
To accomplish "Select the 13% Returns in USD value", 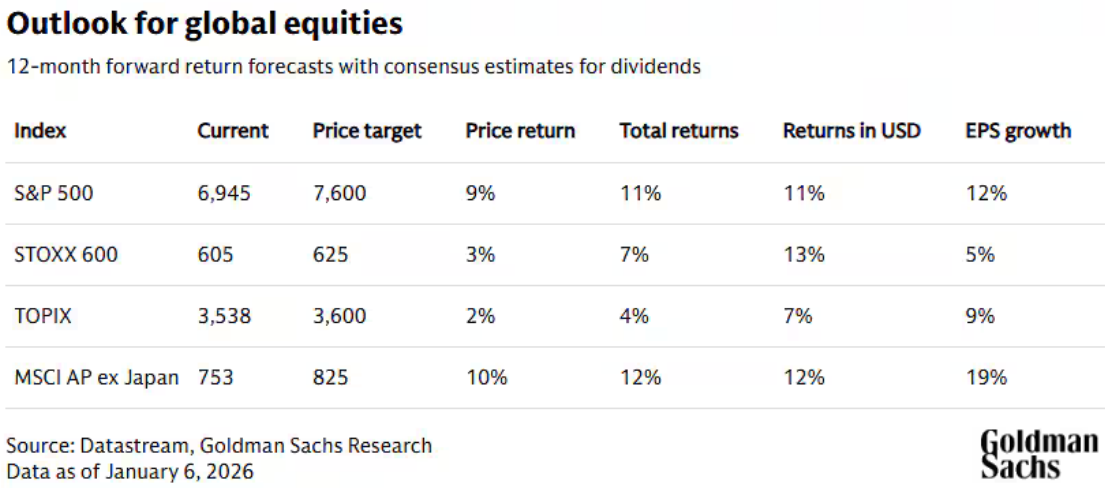I will (x=803, y=255).
